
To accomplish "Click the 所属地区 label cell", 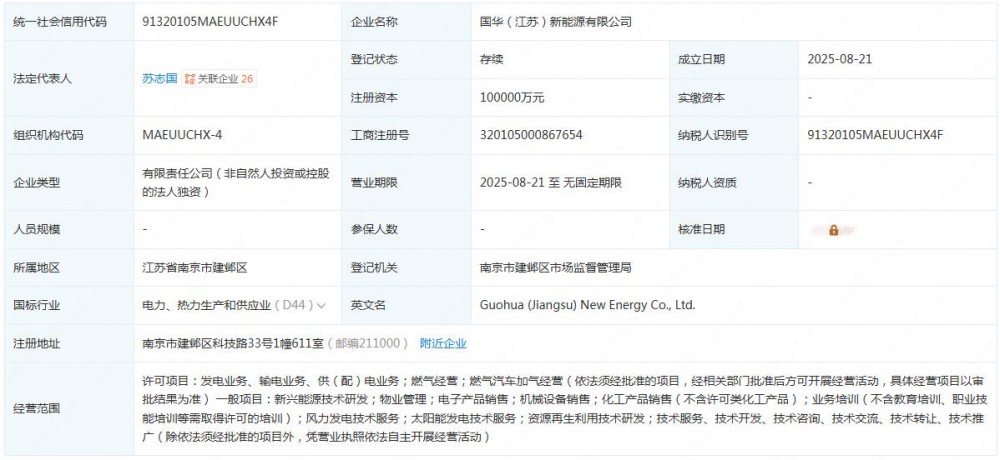I will click(x=69, y=268).
